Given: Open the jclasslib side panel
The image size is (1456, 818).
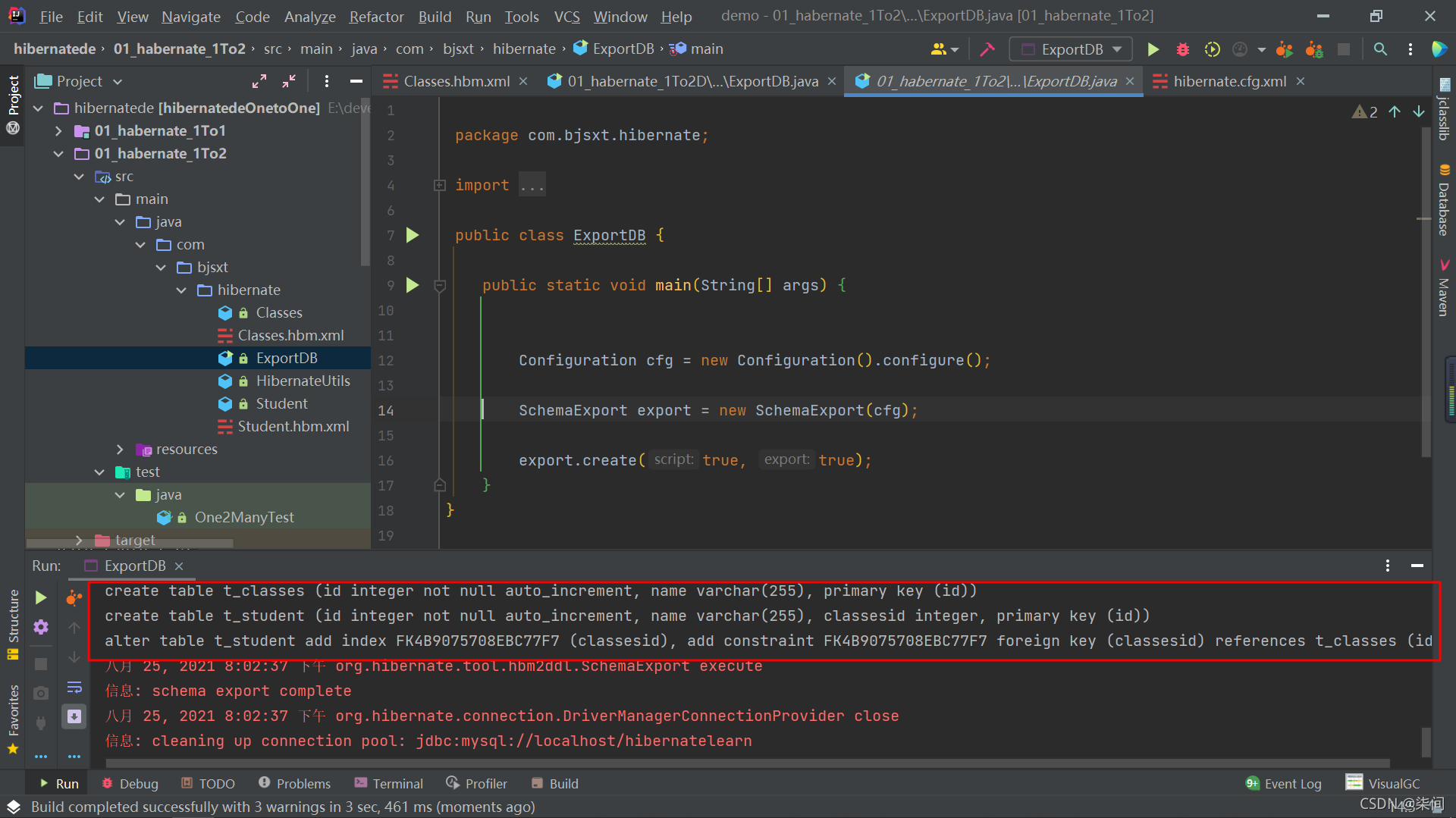Looking at the screenshot, I should (x=1444, y=109).
